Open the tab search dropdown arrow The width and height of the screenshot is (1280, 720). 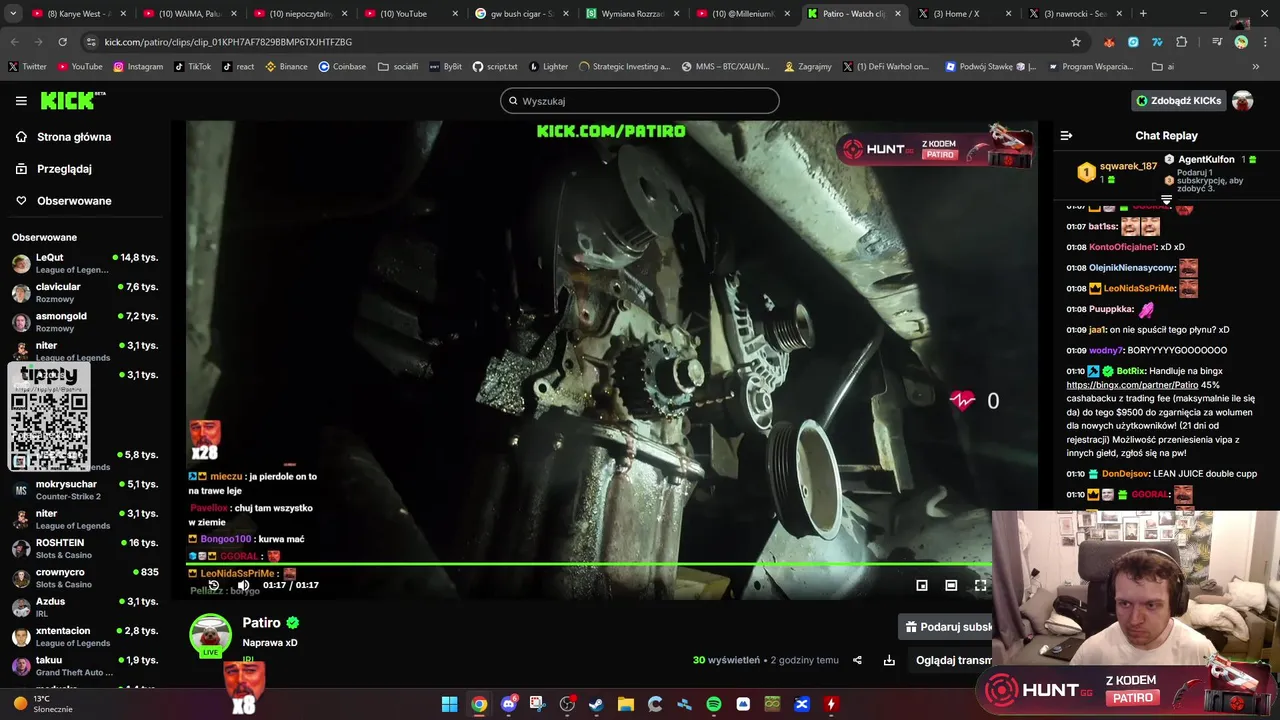pyautogui.click(x=13, y=14)
